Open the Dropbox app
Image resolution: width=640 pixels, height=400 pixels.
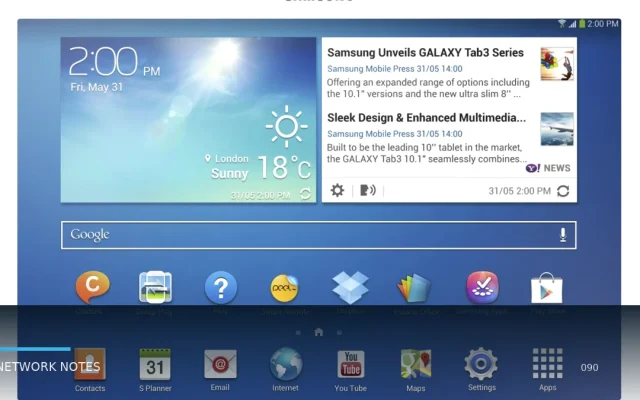point(350,287)
